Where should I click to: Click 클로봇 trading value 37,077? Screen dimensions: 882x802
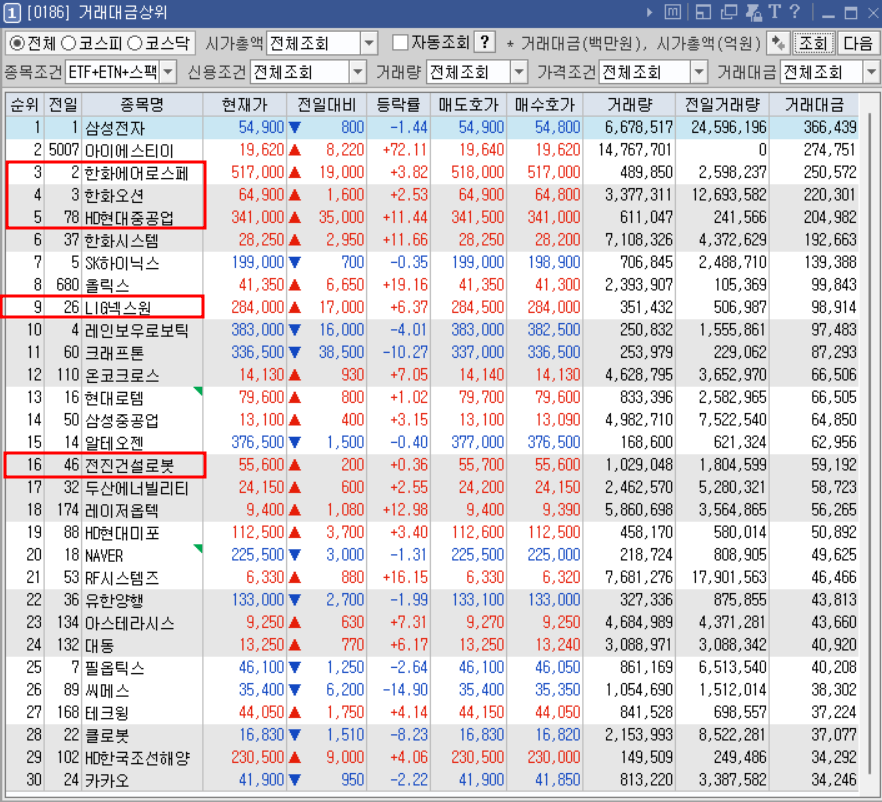point(834,735)
